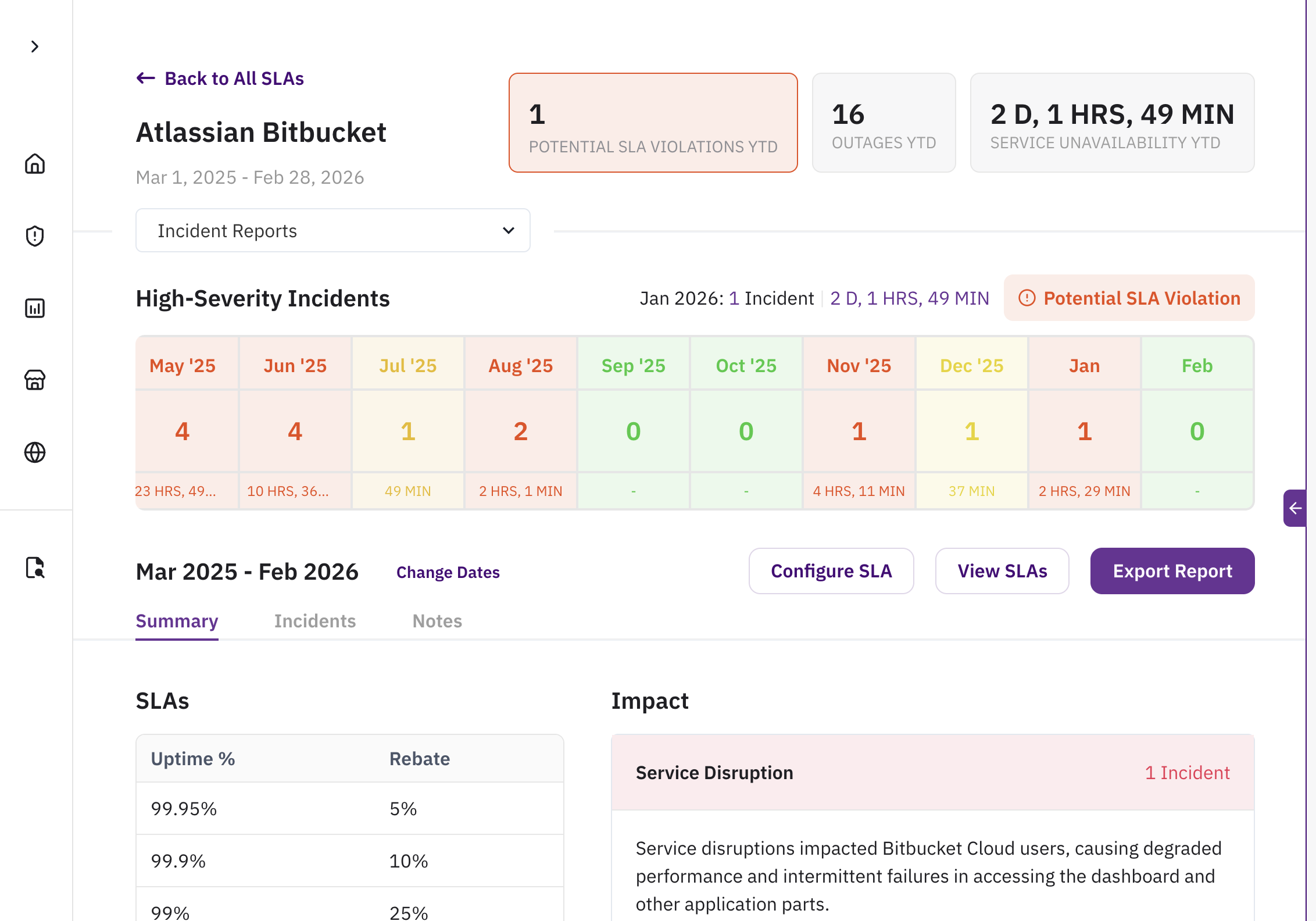Open the Home icon in sidebar

(35, 164)
